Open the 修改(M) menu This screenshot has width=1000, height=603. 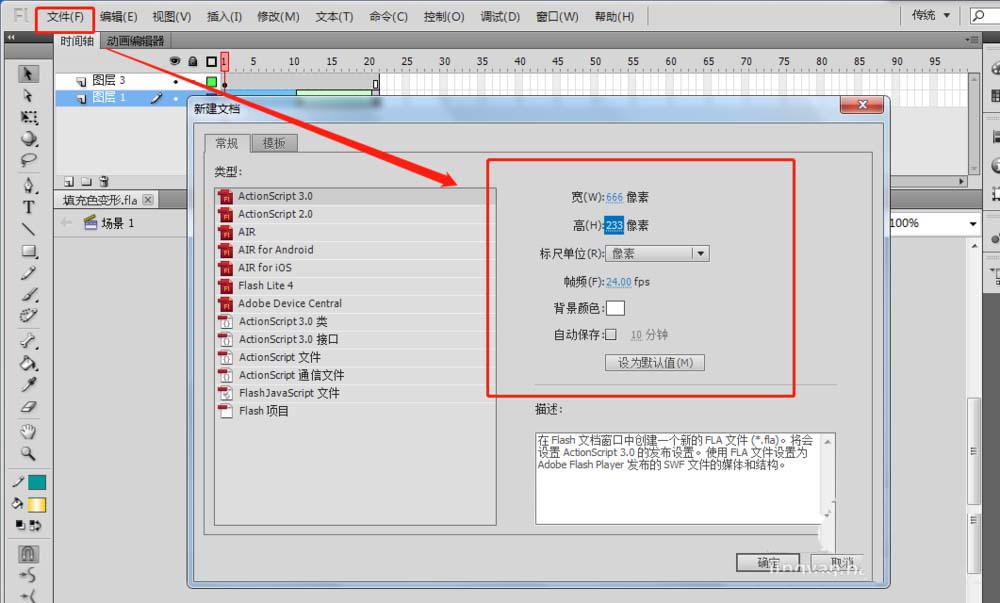278,17
